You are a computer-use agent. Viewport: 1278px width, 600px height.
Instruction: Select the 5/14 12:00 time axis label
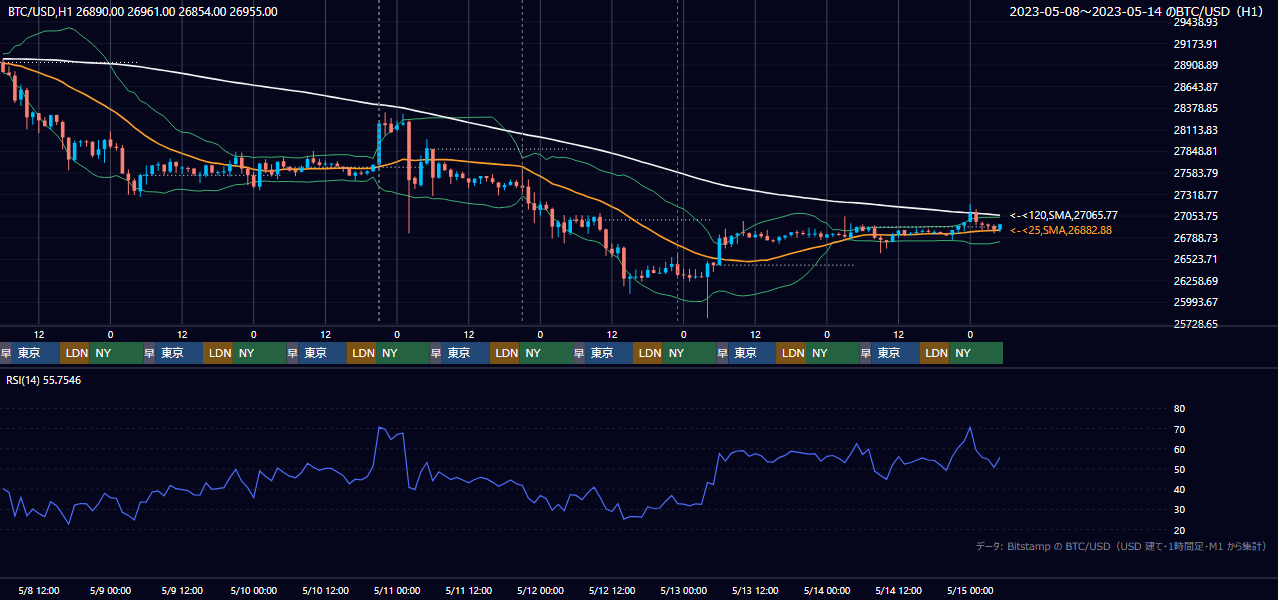[x=899, y=590]
